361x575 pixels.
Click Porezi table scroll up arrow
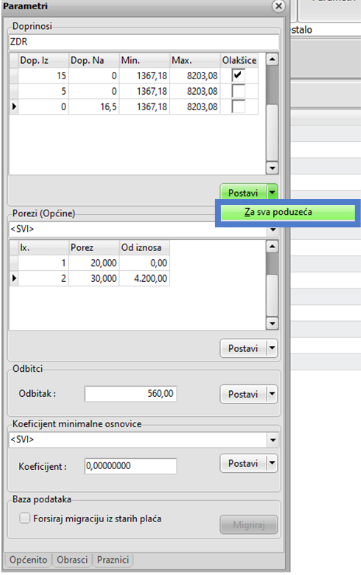[x=272, y=246]
